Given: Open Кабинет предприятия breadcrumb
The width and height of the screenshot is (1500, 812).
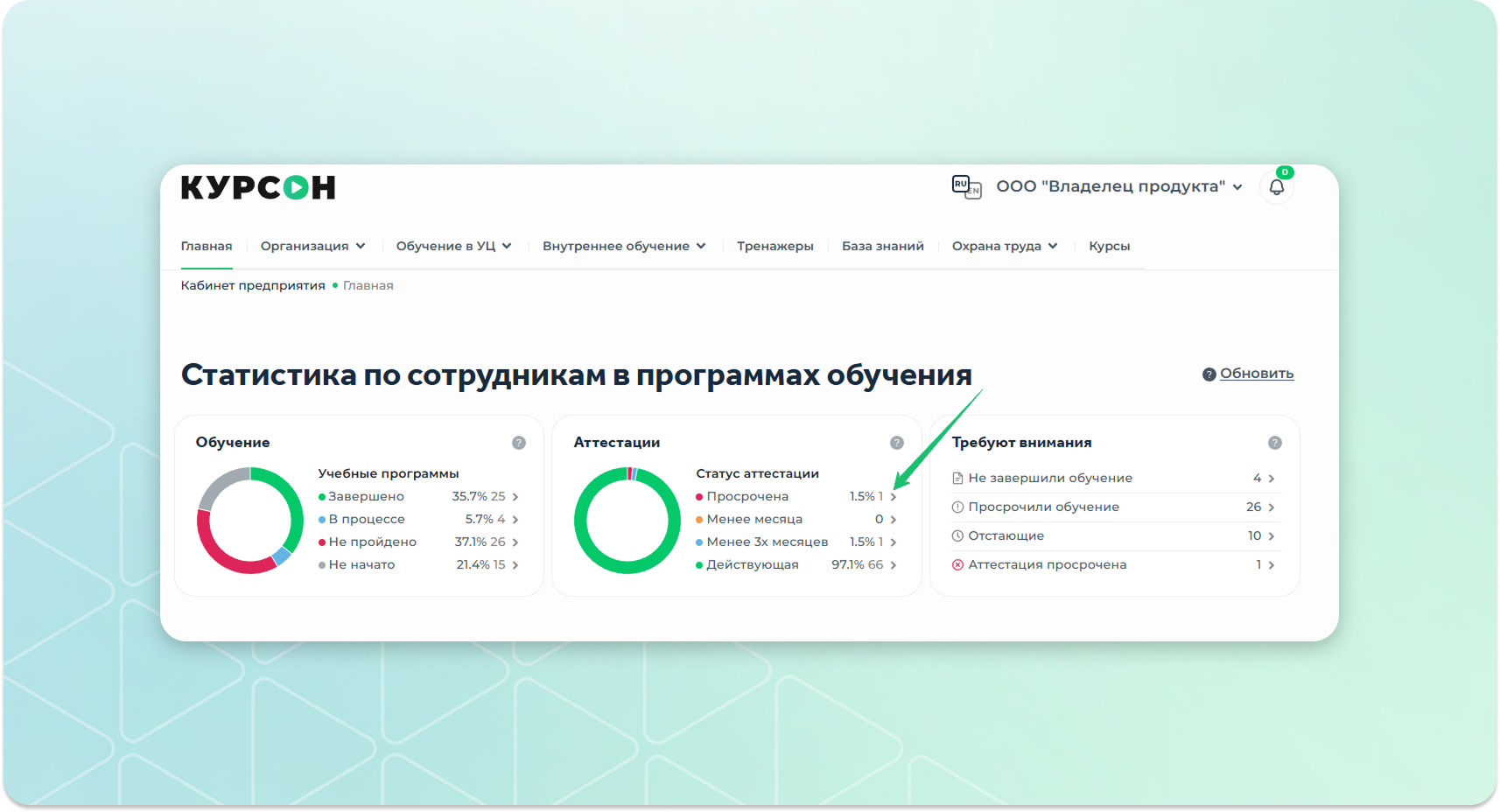Looking at the screenshot, I should [253, 285].
